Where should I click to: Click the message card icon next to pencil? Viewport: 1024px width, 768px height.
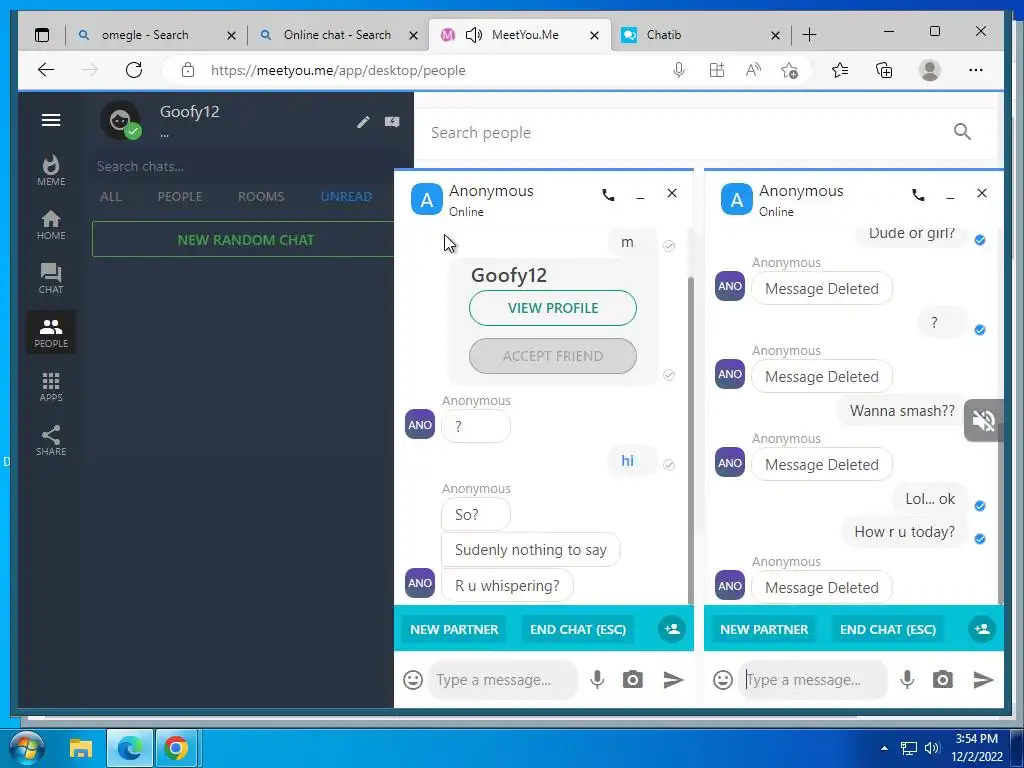pyautogui.click(x=392, y=121)
